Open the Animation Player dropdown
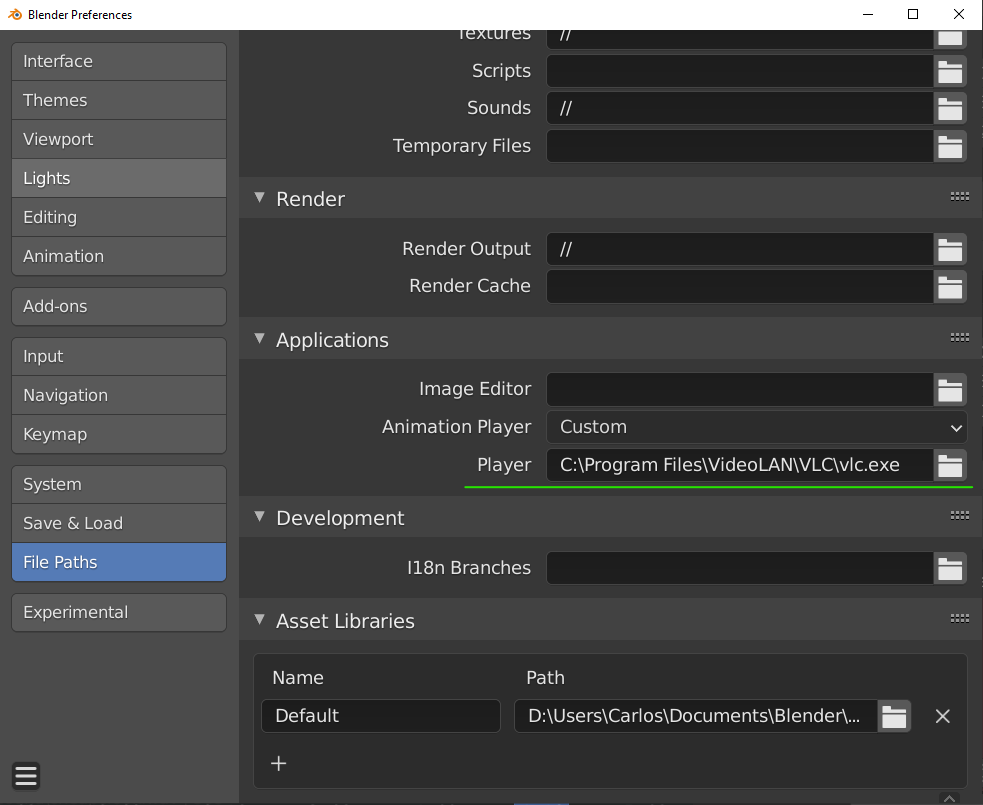This screenshot has height=805, width=983. (757, 427)
